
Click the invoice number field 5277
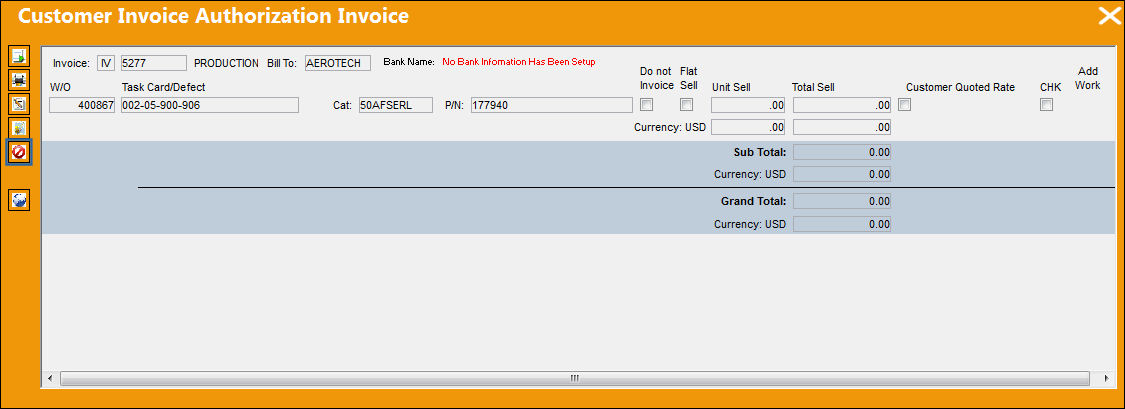click(154, 63)
